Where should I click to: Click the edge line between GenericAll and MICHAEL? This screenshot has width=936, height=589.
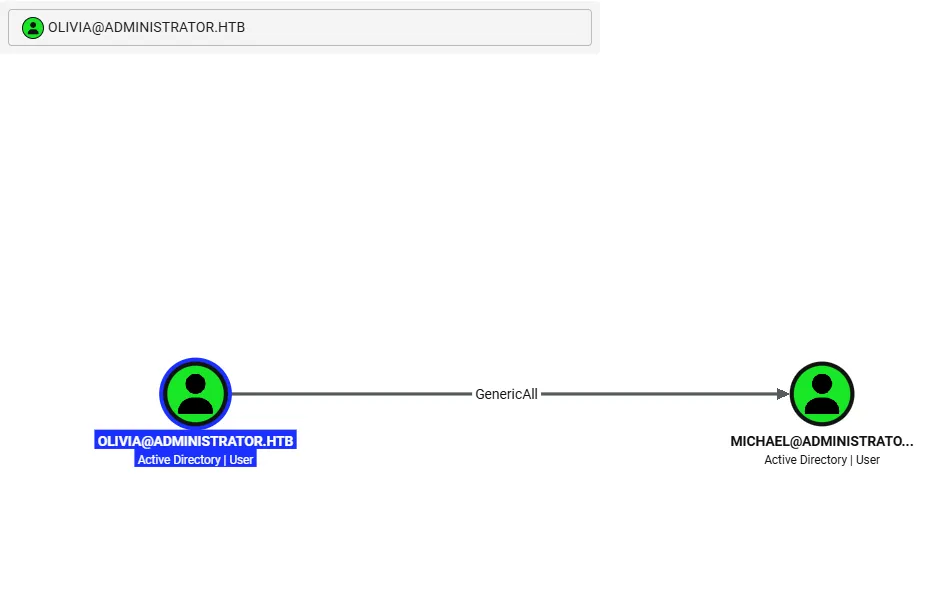click(659, 394)
